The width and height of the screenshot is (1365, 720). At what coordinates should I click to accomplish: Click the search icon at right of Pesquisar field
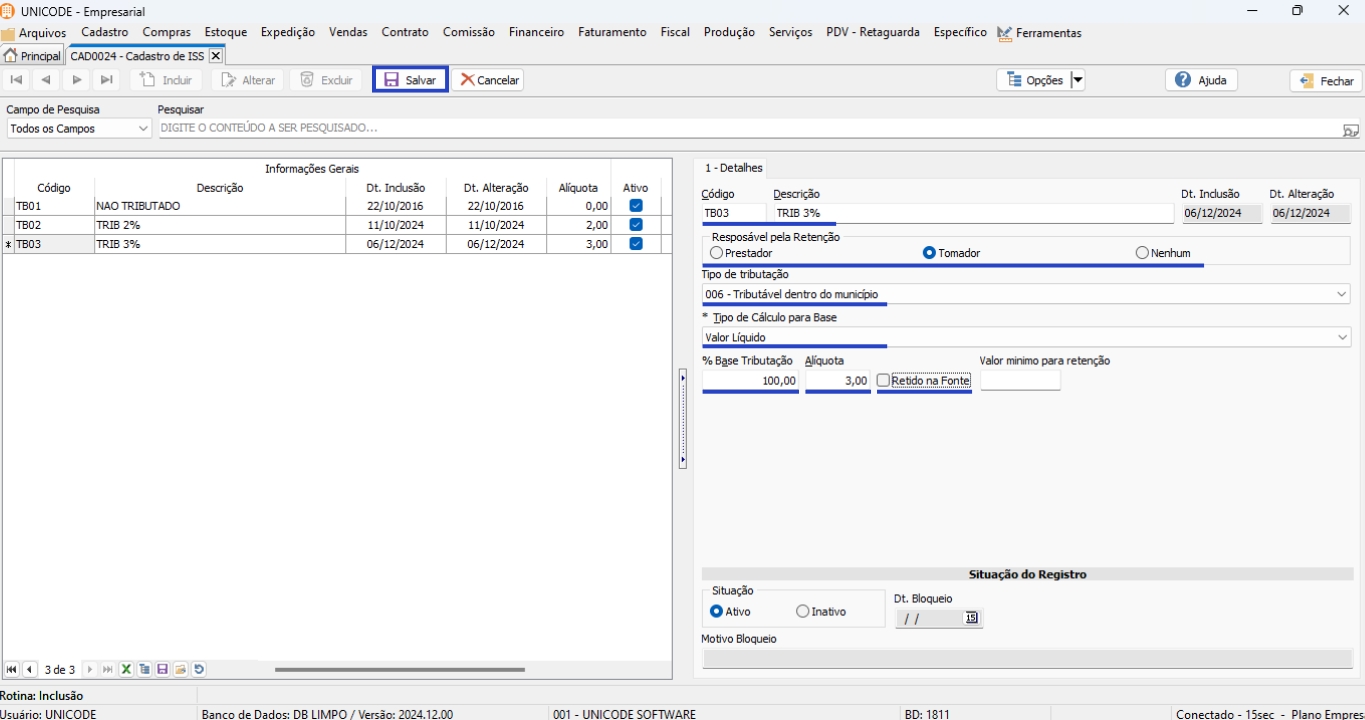pos(1350,130)
